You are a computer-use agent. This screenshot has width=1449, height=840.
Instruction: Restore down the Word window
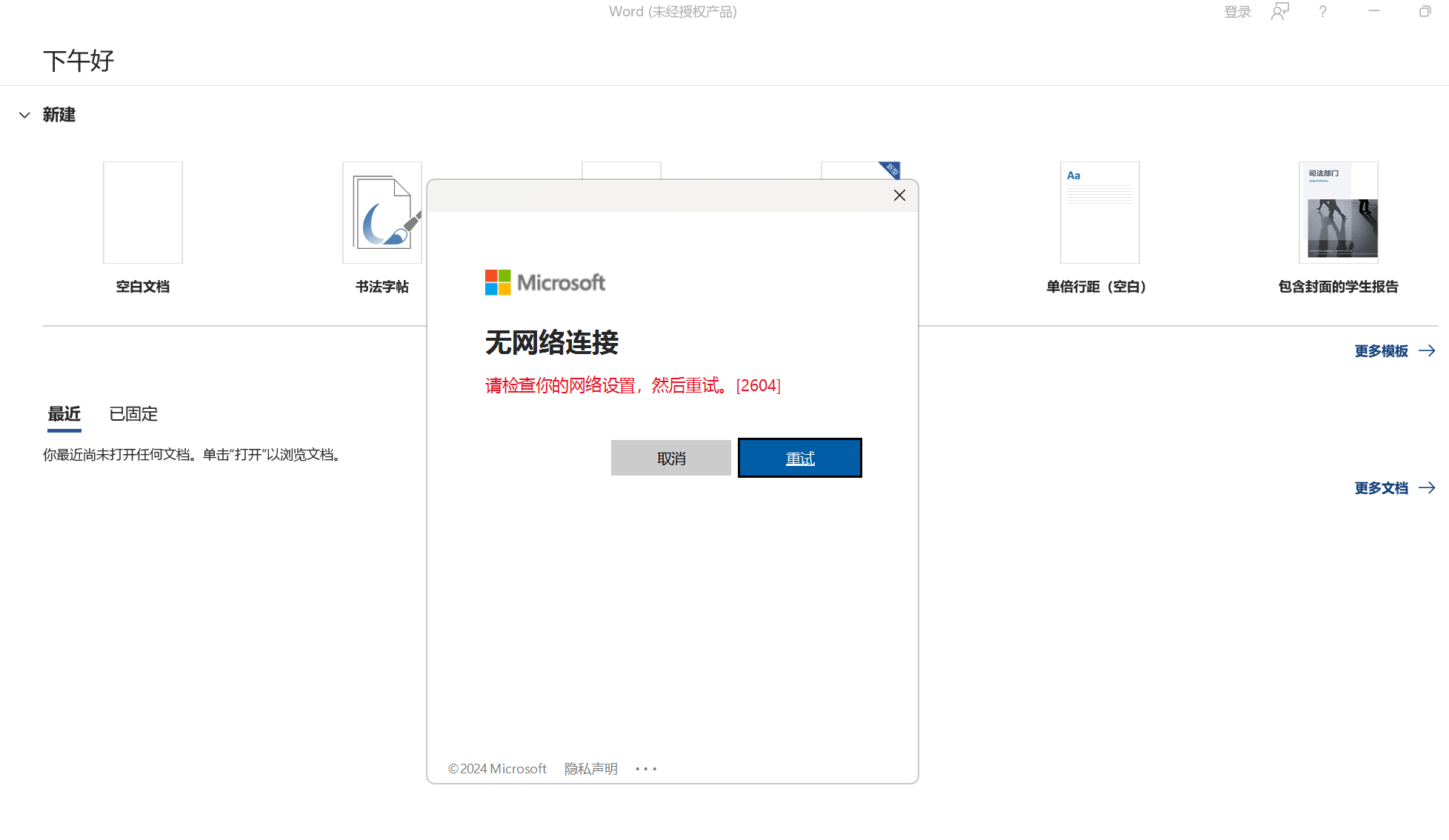[1425, 11]
